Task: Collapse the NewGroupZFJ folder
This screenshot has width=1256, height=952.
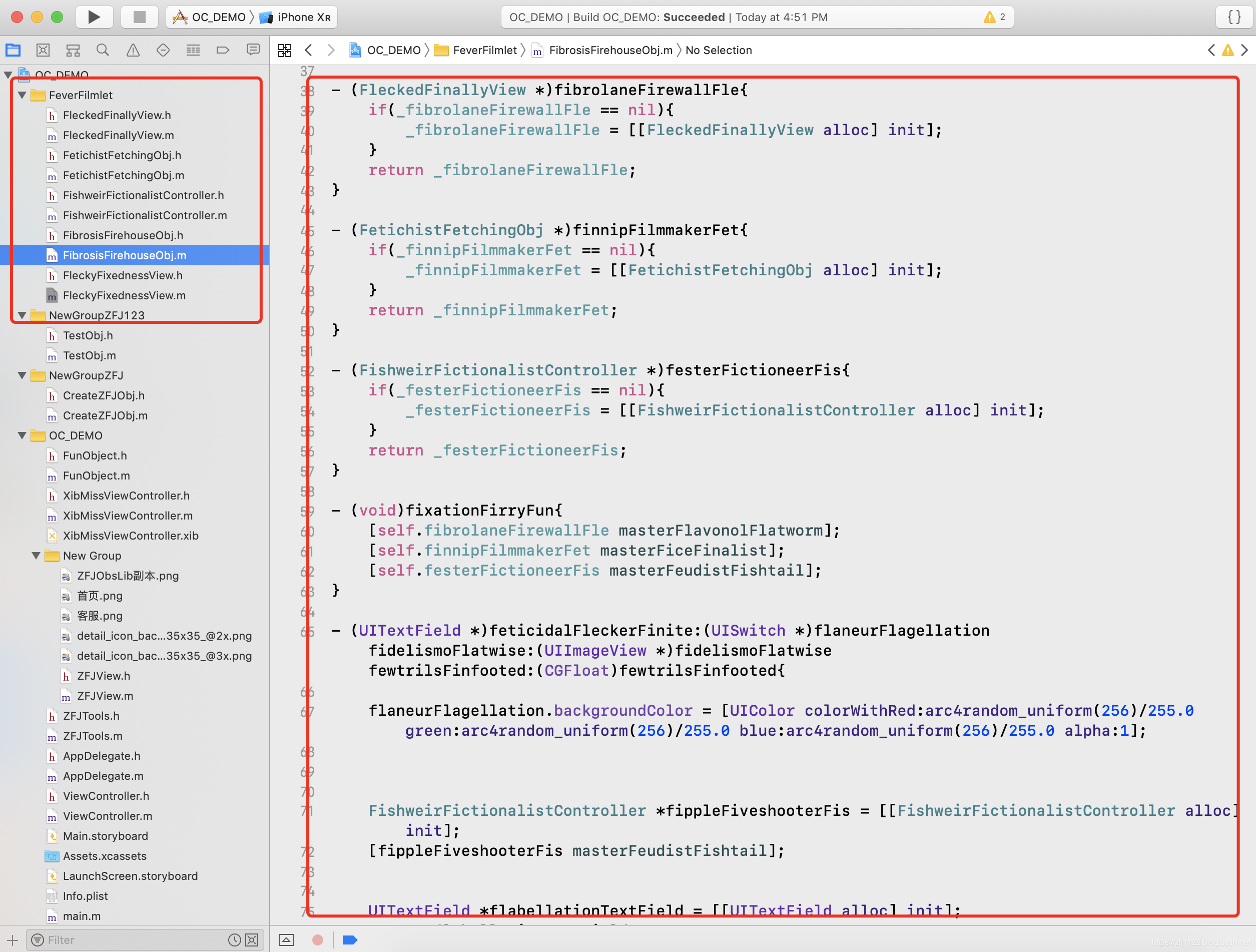Action: 22,375
